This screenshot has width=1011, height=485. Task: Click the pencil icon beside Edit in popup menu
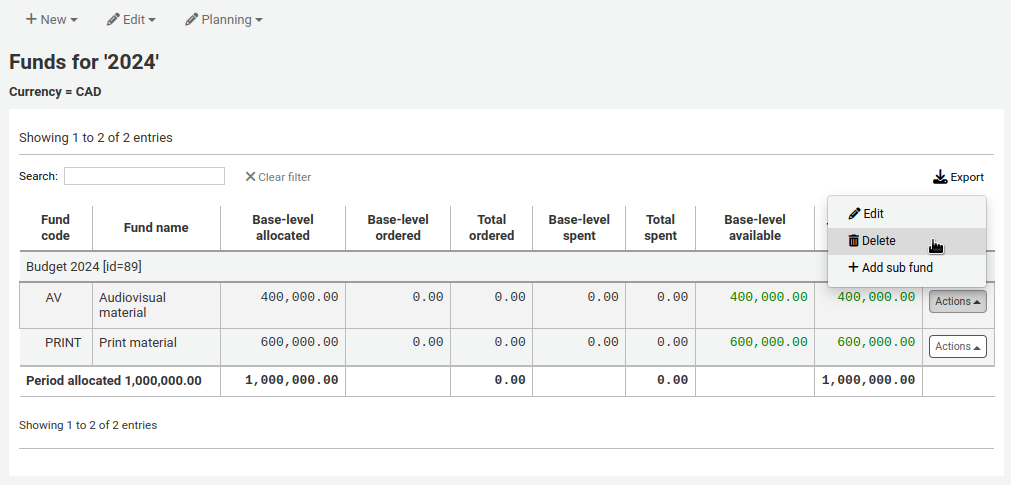[854, 214]
